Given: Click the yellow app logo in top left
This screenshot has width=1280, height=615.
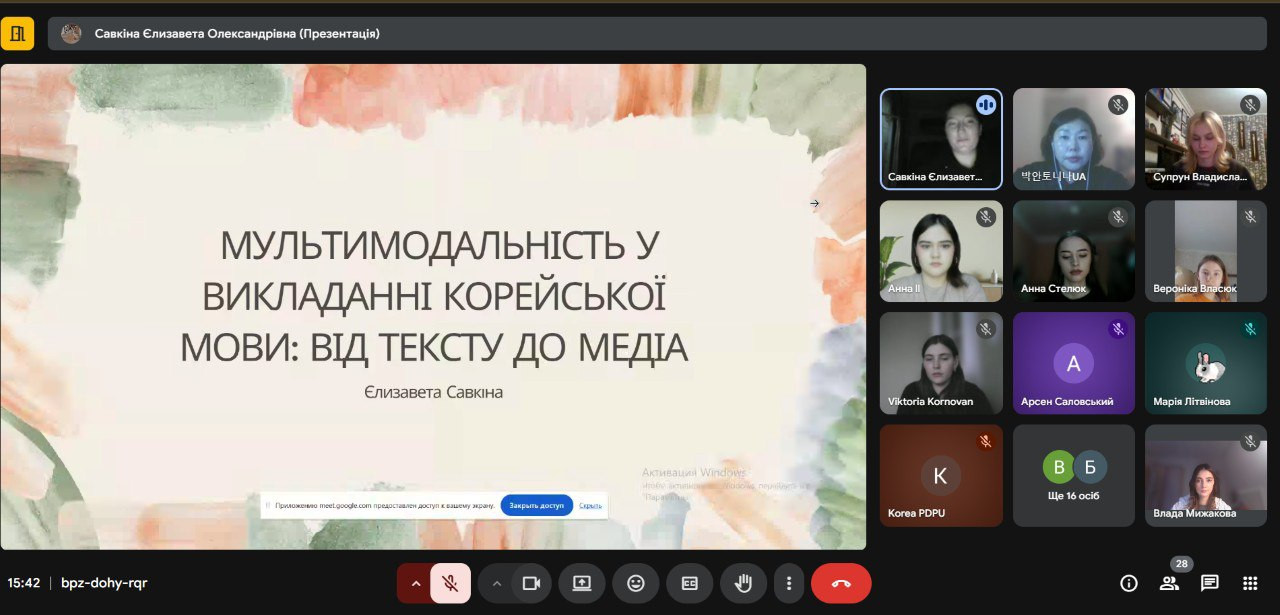Looking at the screenshot, I should coord(17,34).
